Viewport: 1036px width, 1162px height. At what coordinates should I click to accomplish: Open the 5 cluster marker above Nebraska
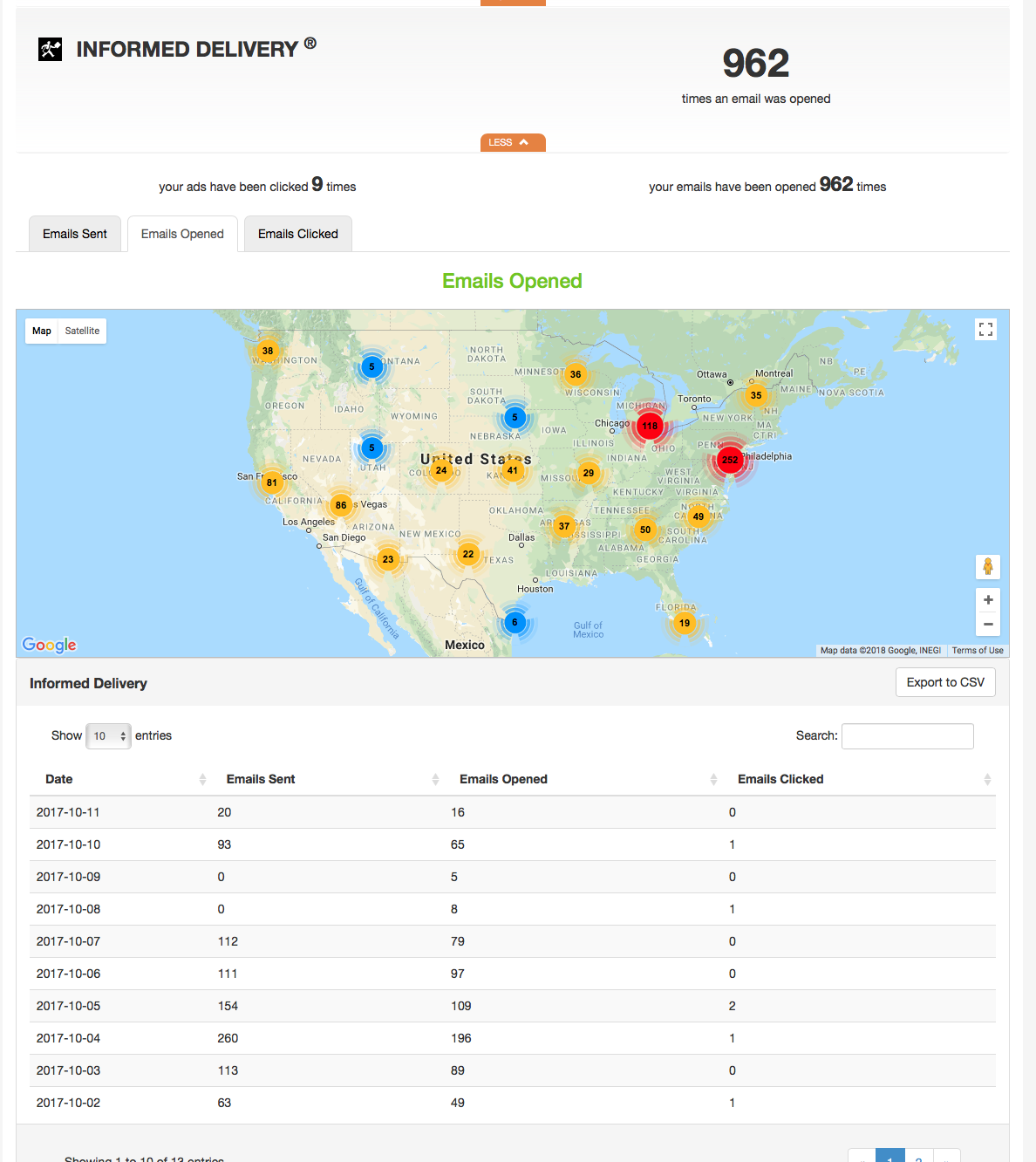pos(515,417)
